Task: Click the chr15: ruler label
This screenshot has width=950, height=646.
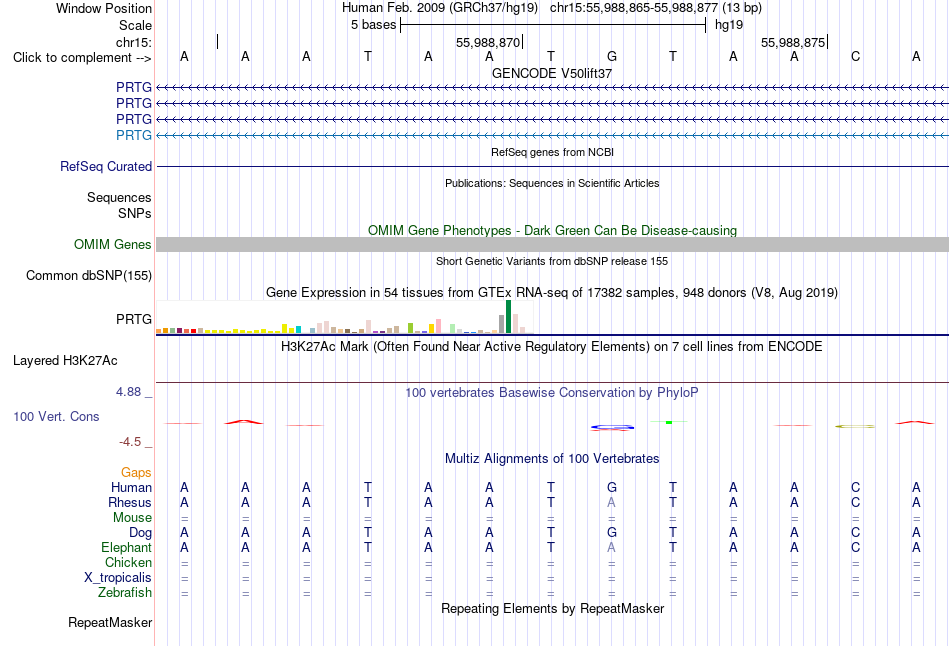Action: pyautogui.click(x=133, y=42)
